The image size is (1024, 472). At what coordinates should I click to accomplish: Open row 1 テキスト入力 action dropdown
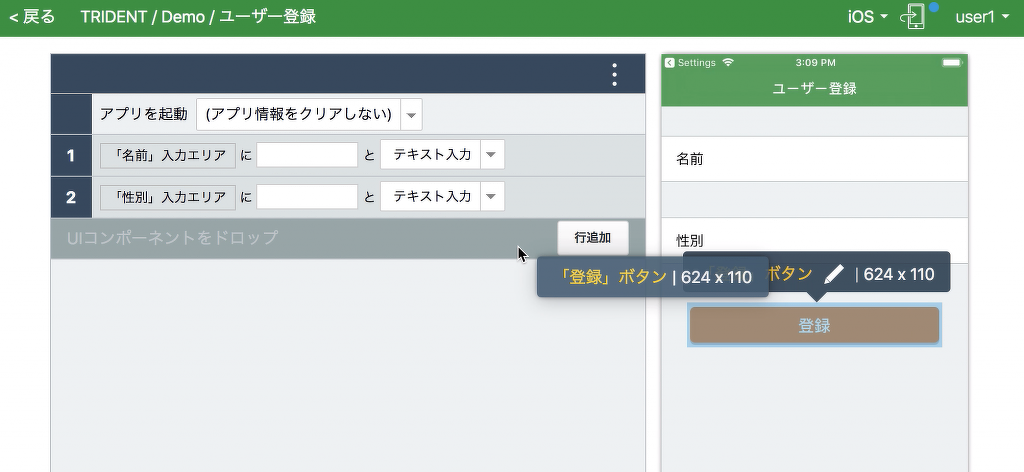pos(491,155)
